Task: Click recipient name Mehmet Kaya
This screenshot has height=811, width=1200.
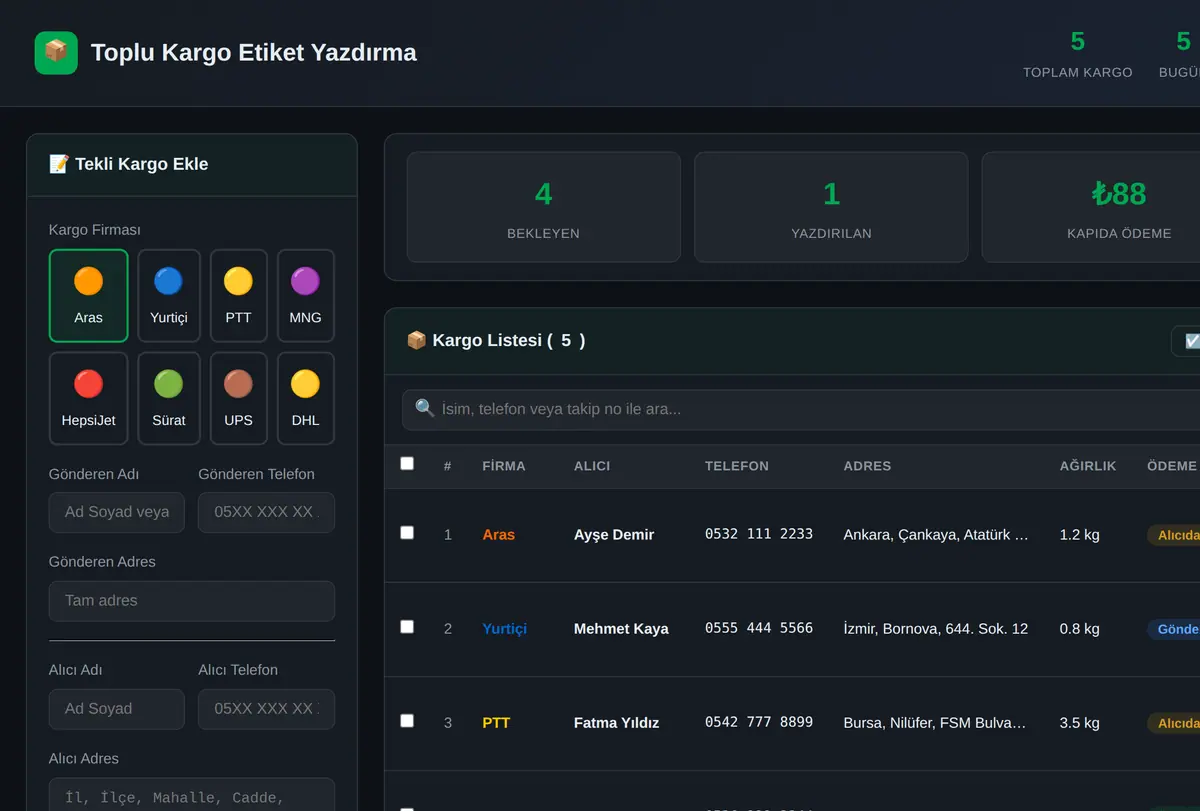Action: coord(621,629)
